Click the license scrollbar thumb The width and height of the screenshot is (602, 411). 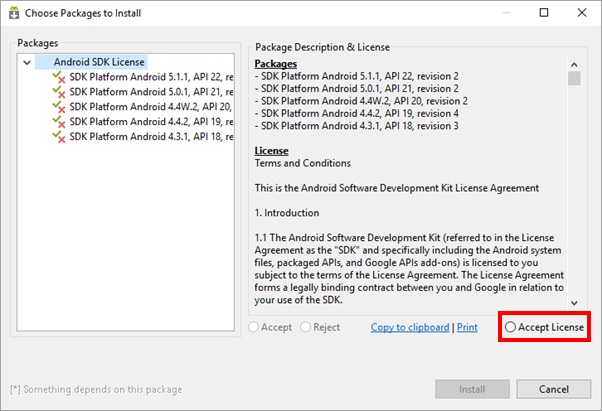tap(574, 78)
